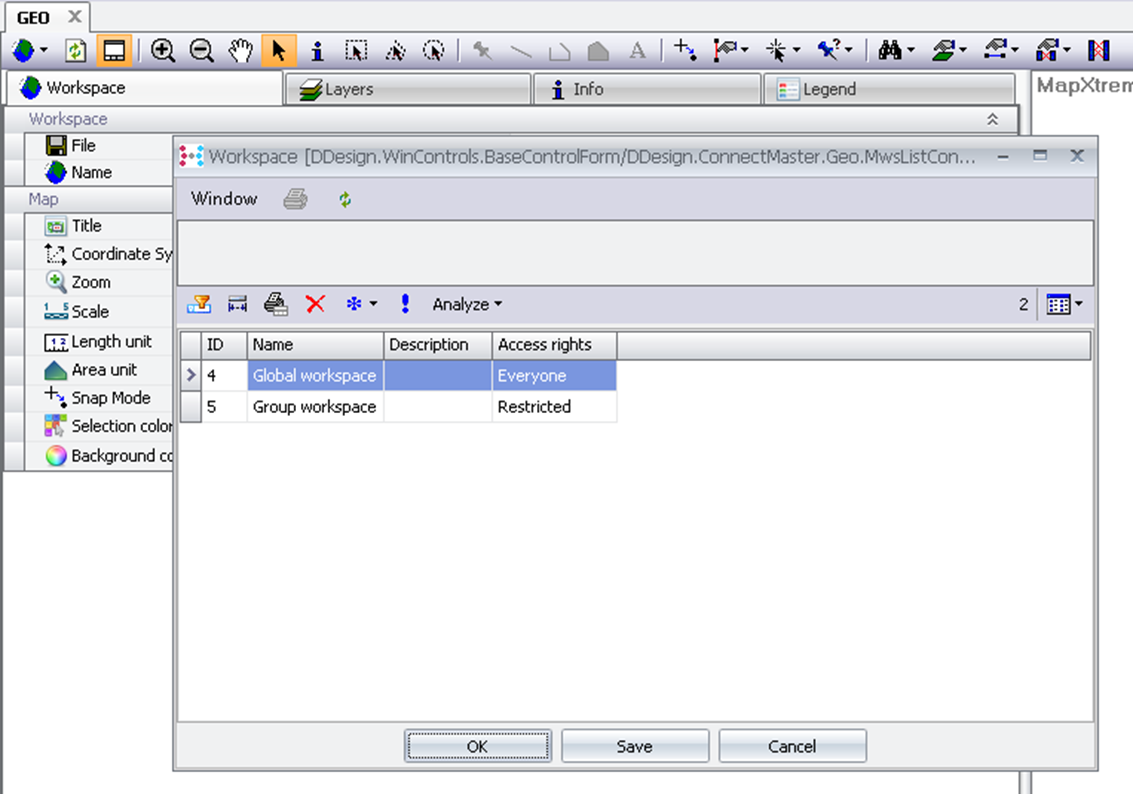
Task: Select the Zoom Out magnifier tool
Action: pos(202,51)
